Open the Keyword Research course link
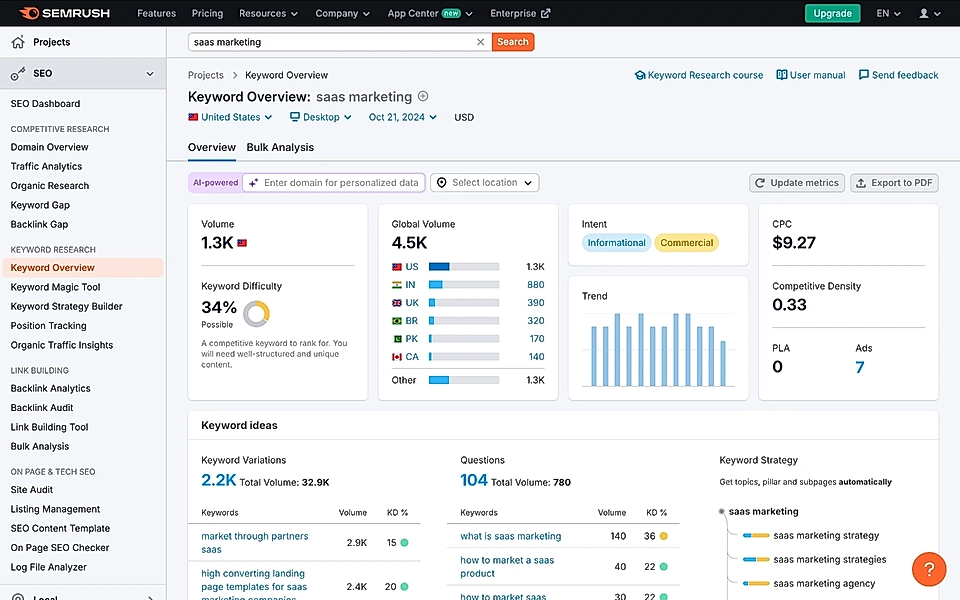Image resolution: width=960 pixels, height=600 pixels. click(x=699, y=74)
